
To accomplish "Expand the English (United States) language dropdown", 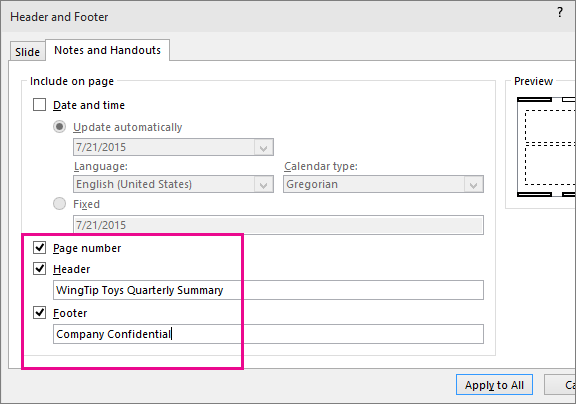I will point(173,184).
